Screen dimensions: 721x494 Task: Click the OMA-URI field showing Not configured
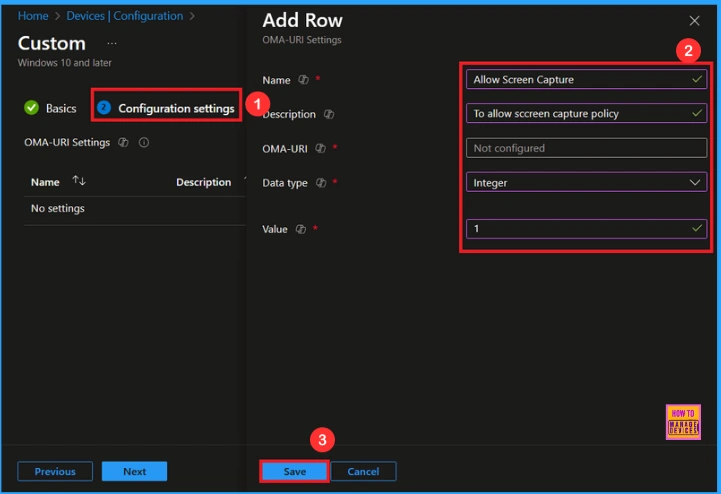coord(586,148)
